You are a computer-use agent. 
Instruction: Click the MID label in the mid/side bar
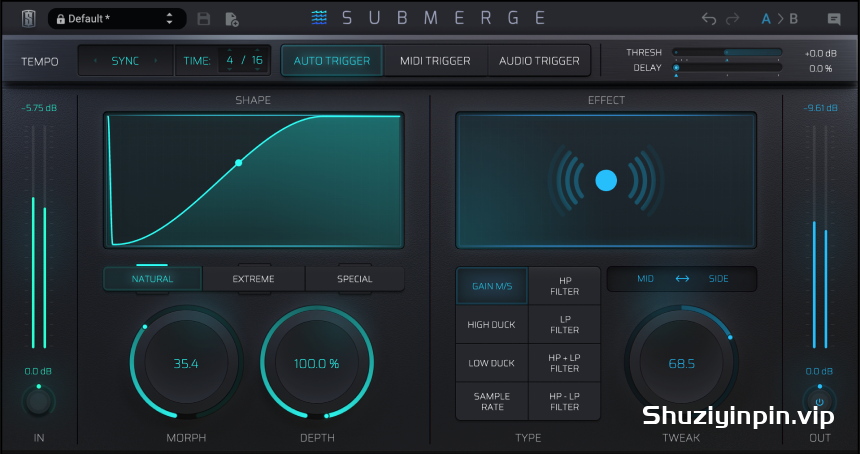pos(646,279)
